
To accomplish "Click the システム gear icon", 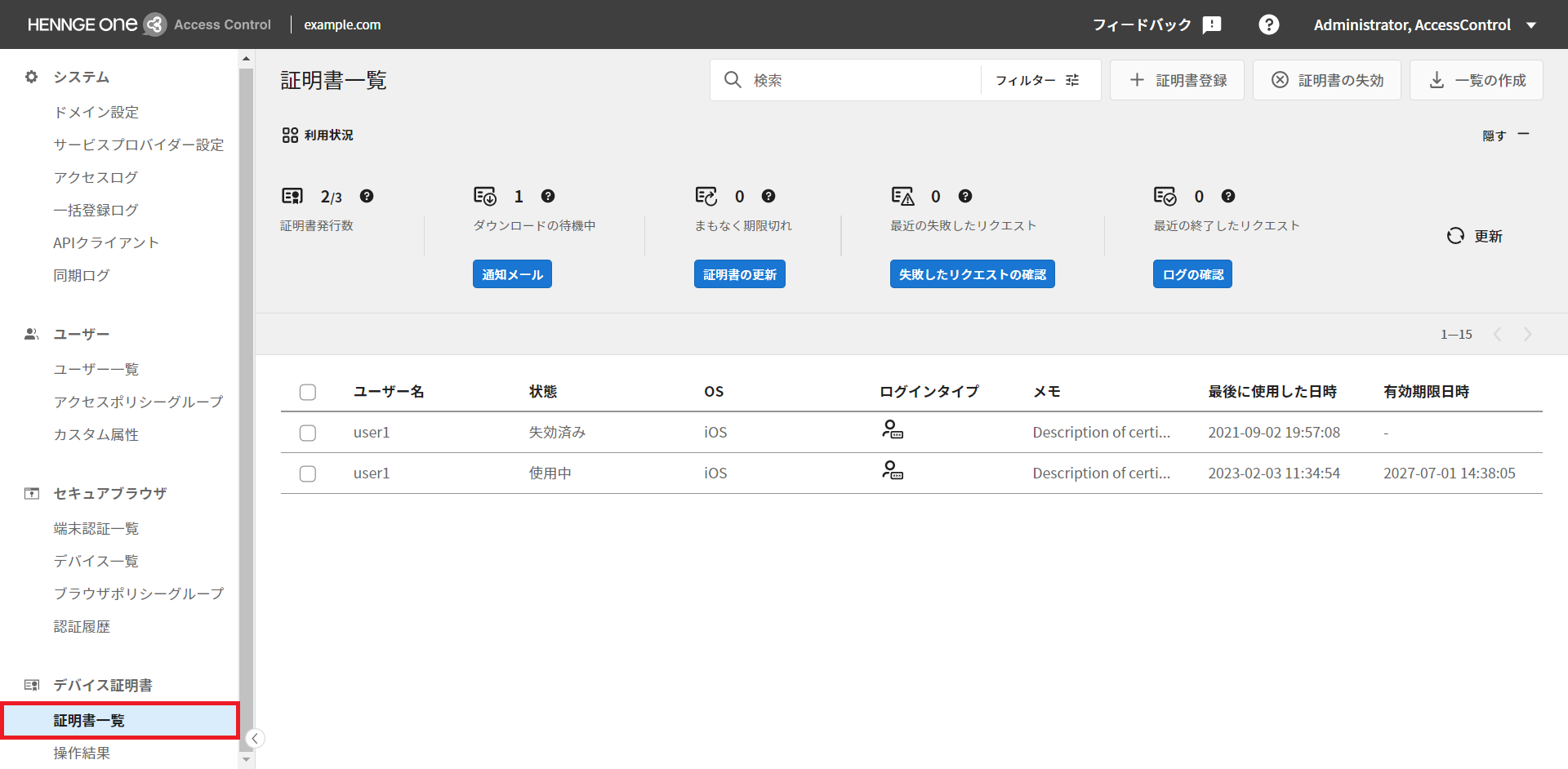I will (32, 77).
